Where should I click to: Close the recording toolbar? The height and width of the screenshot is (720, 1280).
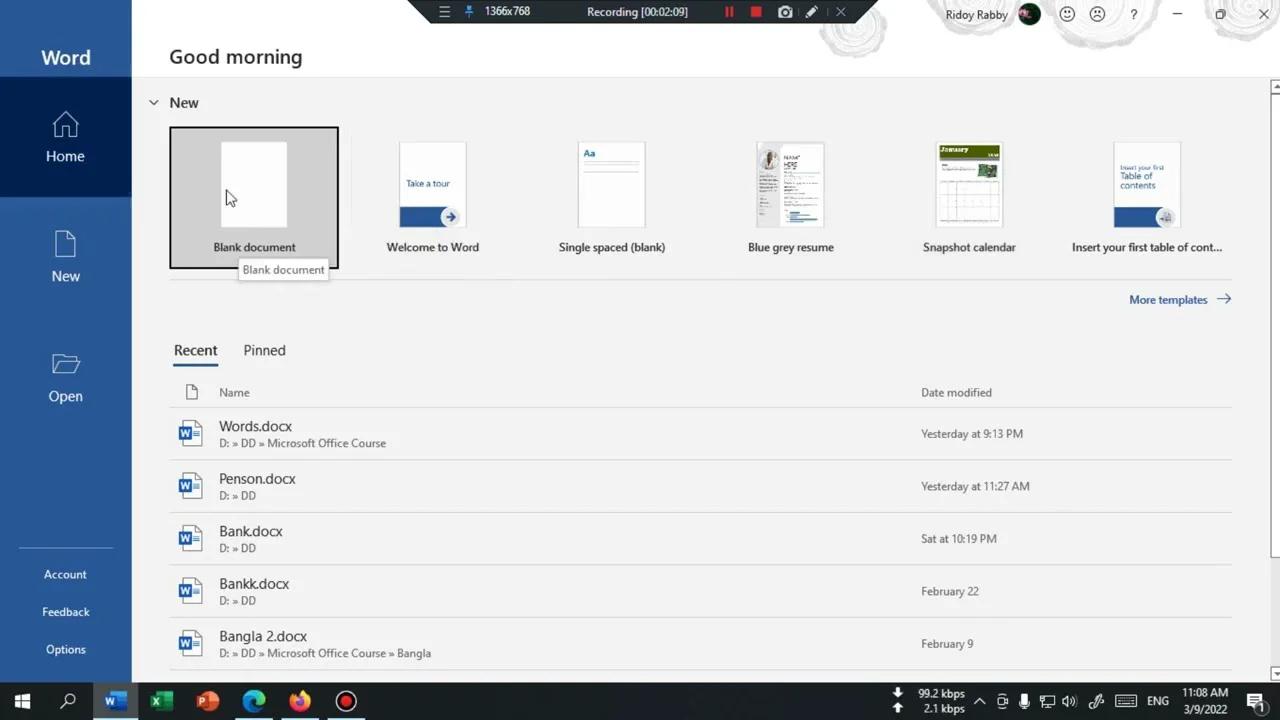tap(840, 12)
